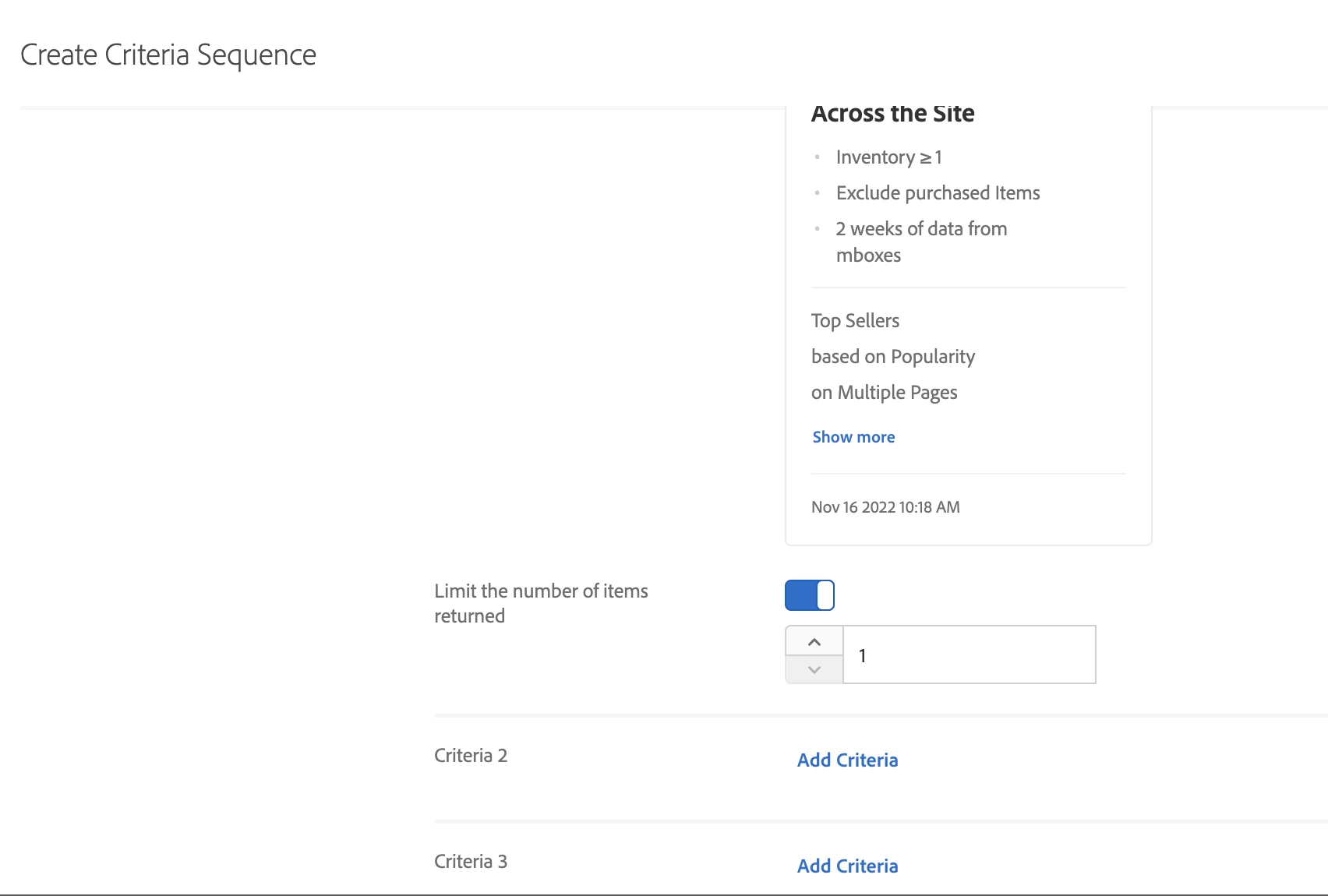Add Criteria for Criteria 2

coord(847,760)
